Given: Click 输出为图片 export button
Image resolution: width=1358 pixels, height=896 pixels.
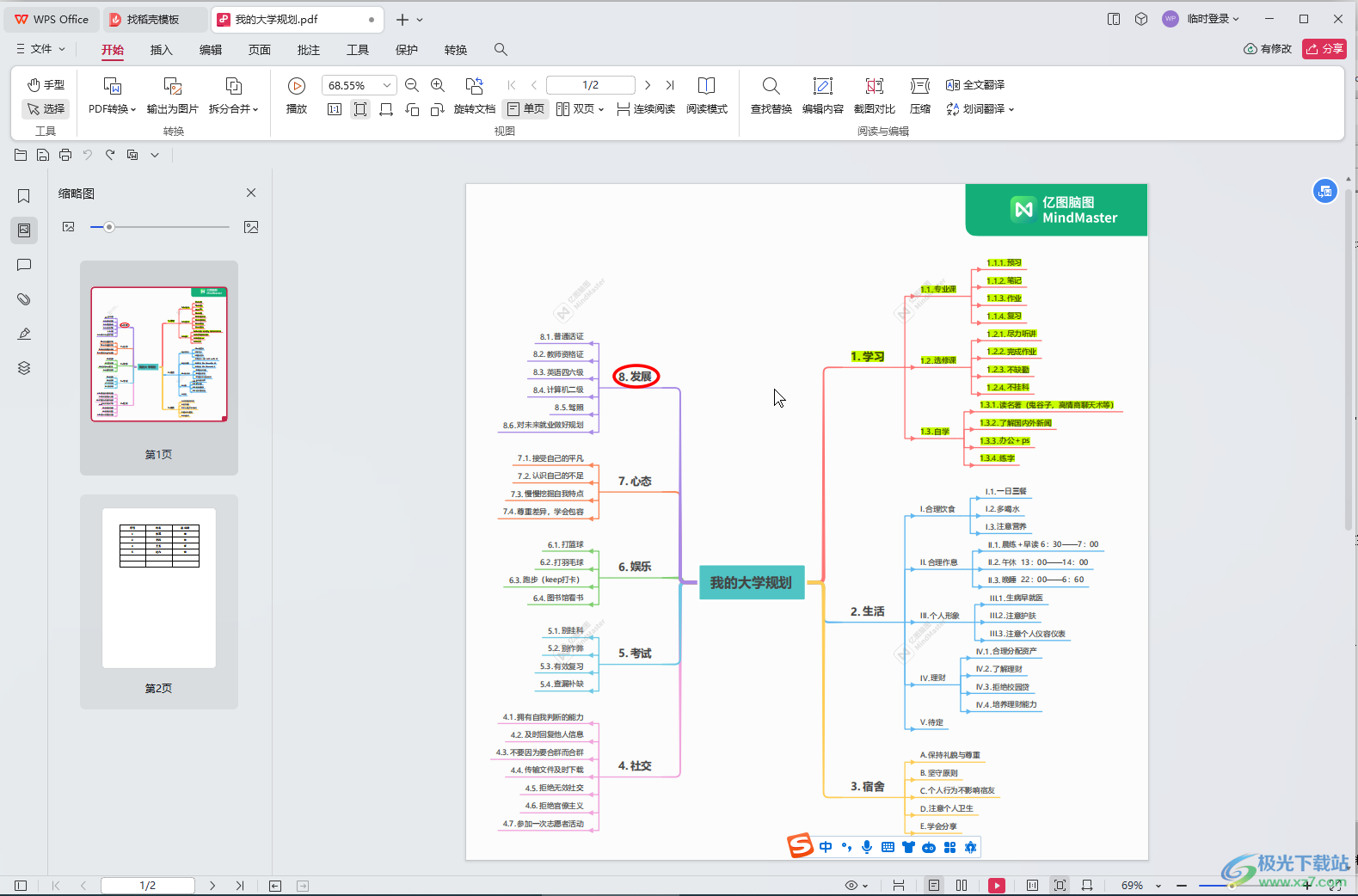Looking at the screenshot, I should click(173, 95).
